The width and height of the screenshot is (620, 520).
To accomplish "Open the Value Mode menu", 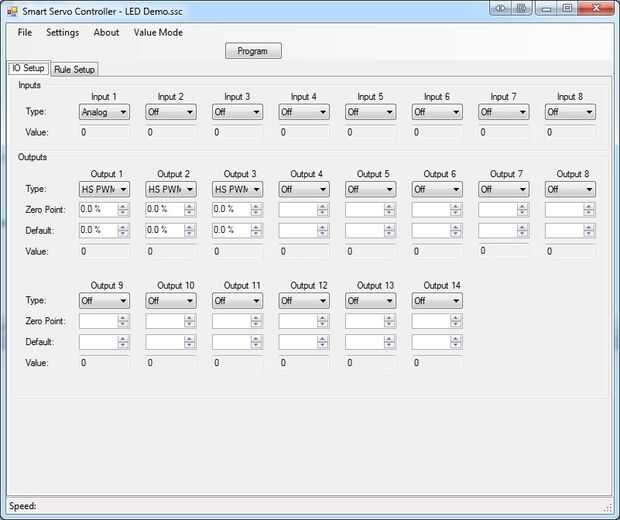I will 158,32.
